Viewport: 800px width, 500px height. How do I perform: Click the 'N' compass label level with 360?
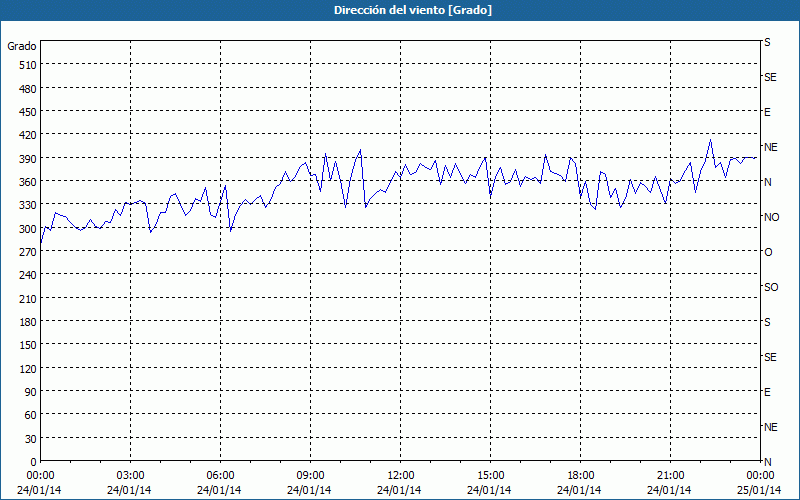[767, 182]
